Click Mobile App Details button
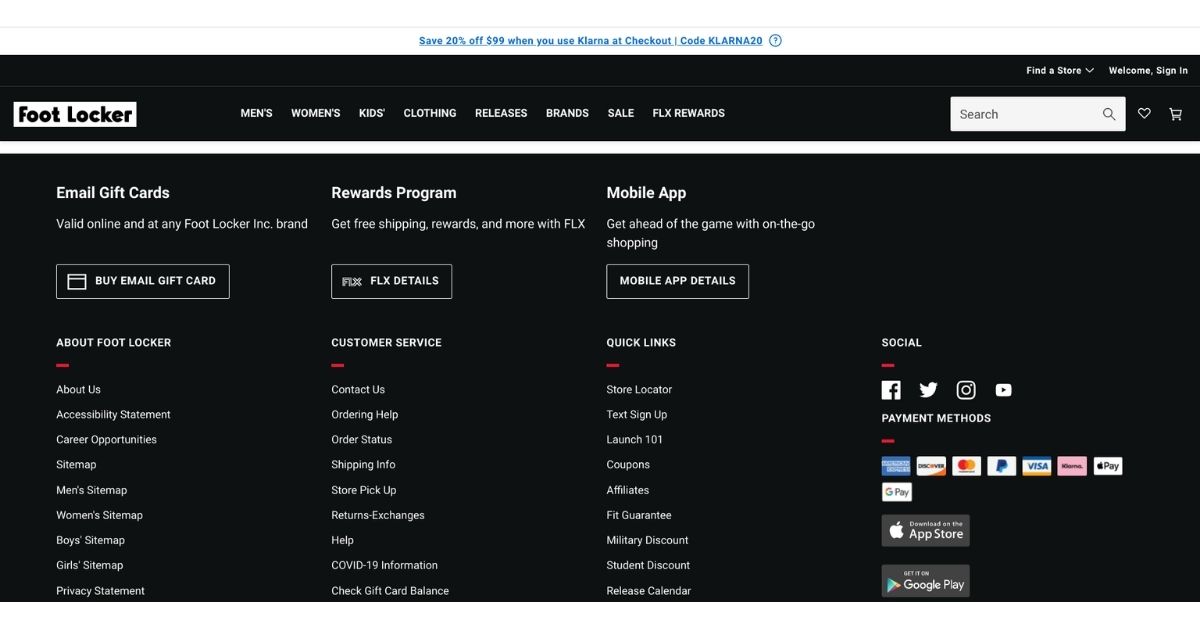Image resolution: width=1200 pixels, height=628 pixels. coord(677,281)
